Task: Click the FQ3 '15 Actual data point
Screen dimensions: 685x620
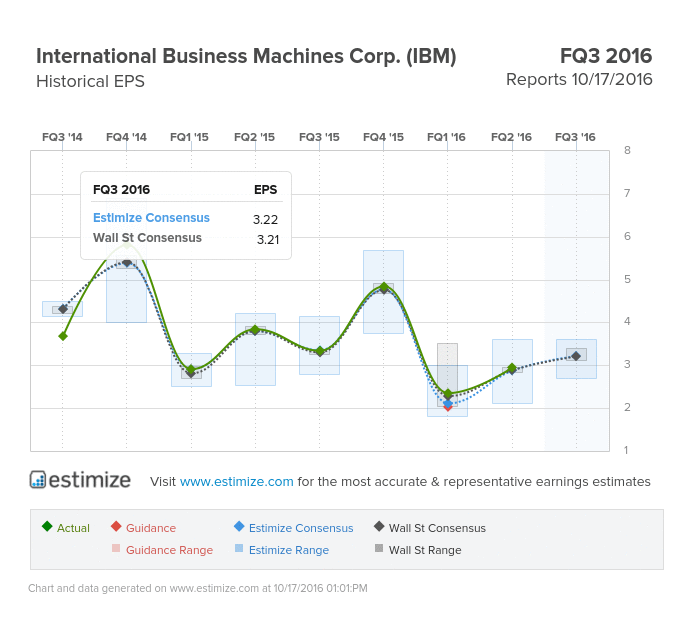Action: 320,351
